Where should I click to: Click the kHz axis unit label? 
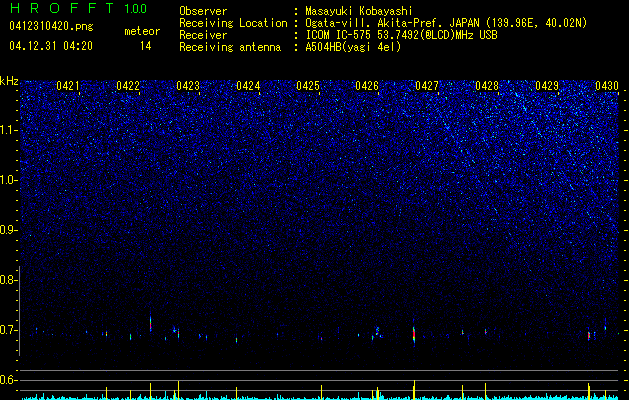(9, 81)
